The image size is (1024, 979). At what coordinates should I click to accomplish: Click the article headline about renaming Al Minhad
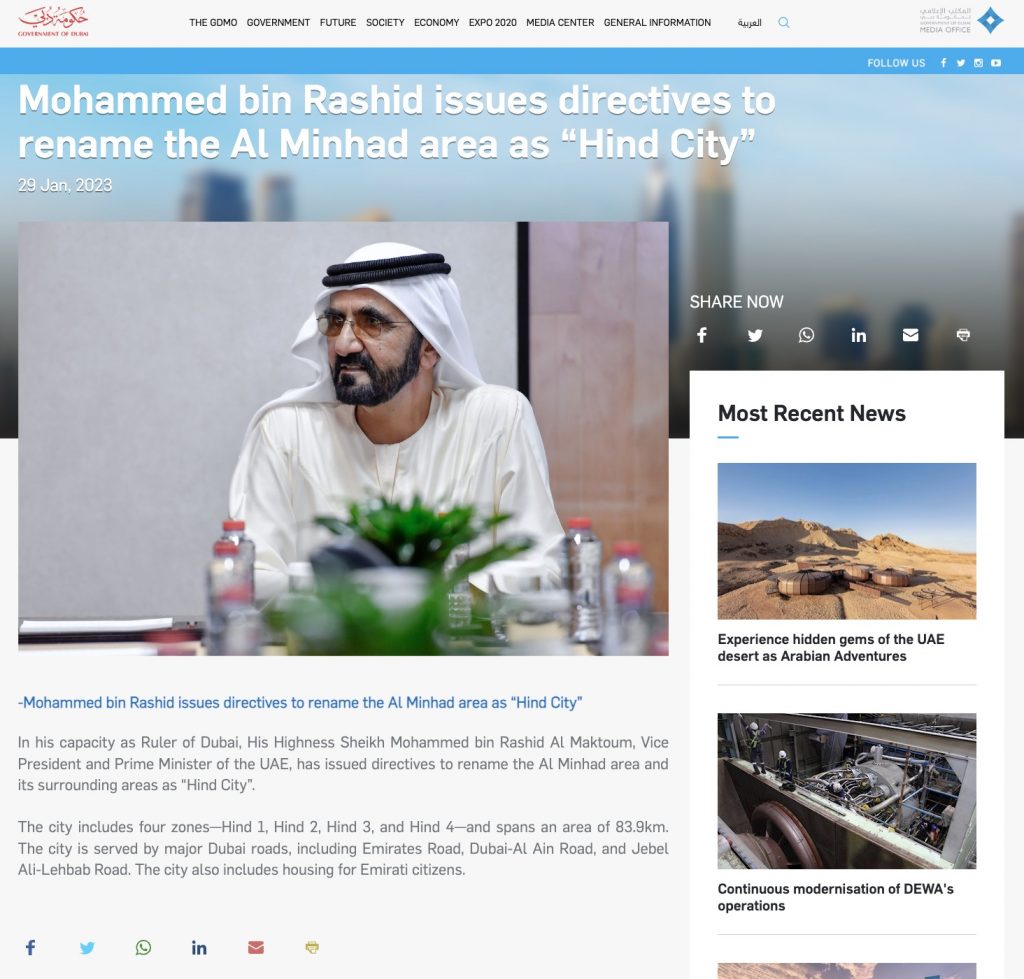point(396,122)
